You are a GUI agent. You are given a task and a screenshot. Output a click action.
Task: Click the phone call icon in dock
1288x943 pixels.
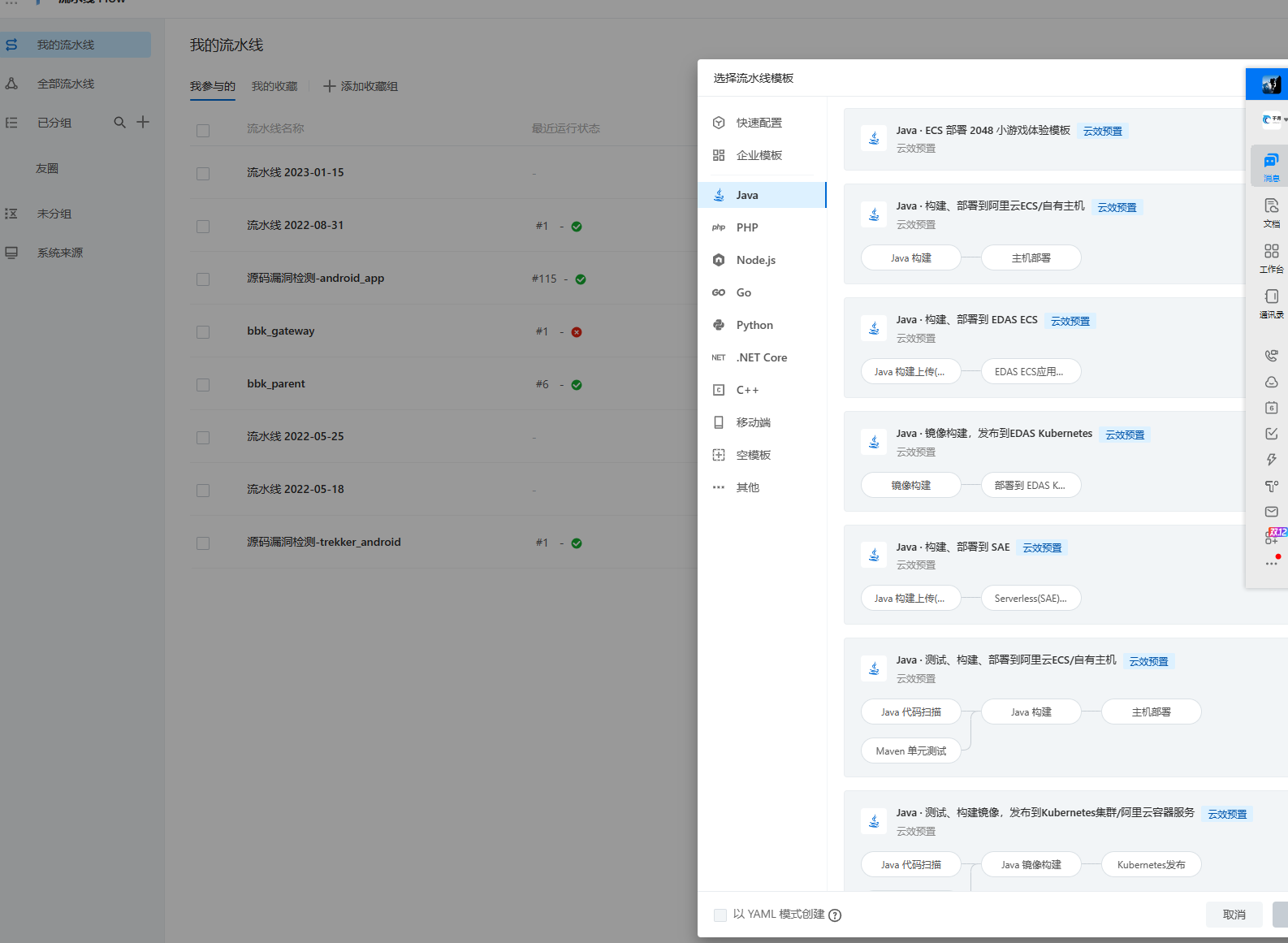[1272, 356]
